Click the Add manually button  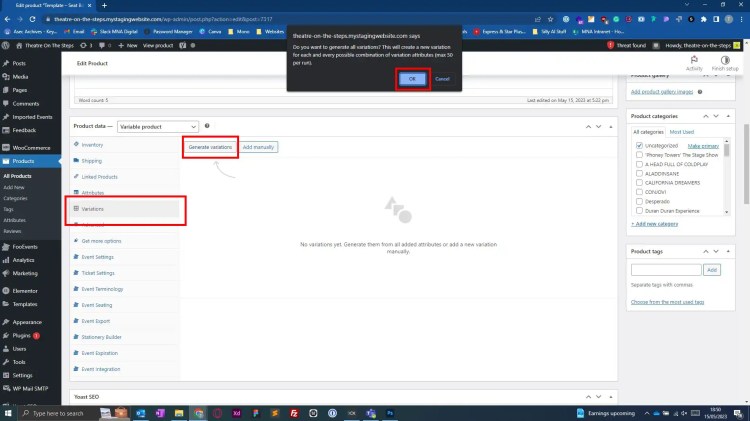tap(258, 147)
